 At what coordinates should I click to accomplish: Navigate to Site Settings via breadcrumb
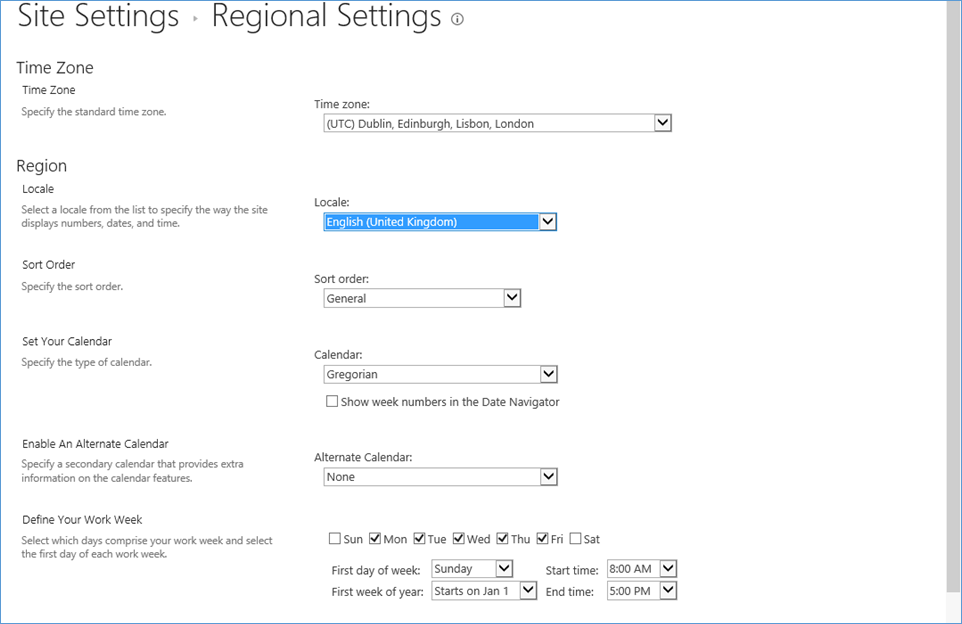pyautogui.click(x=97, y=16)
